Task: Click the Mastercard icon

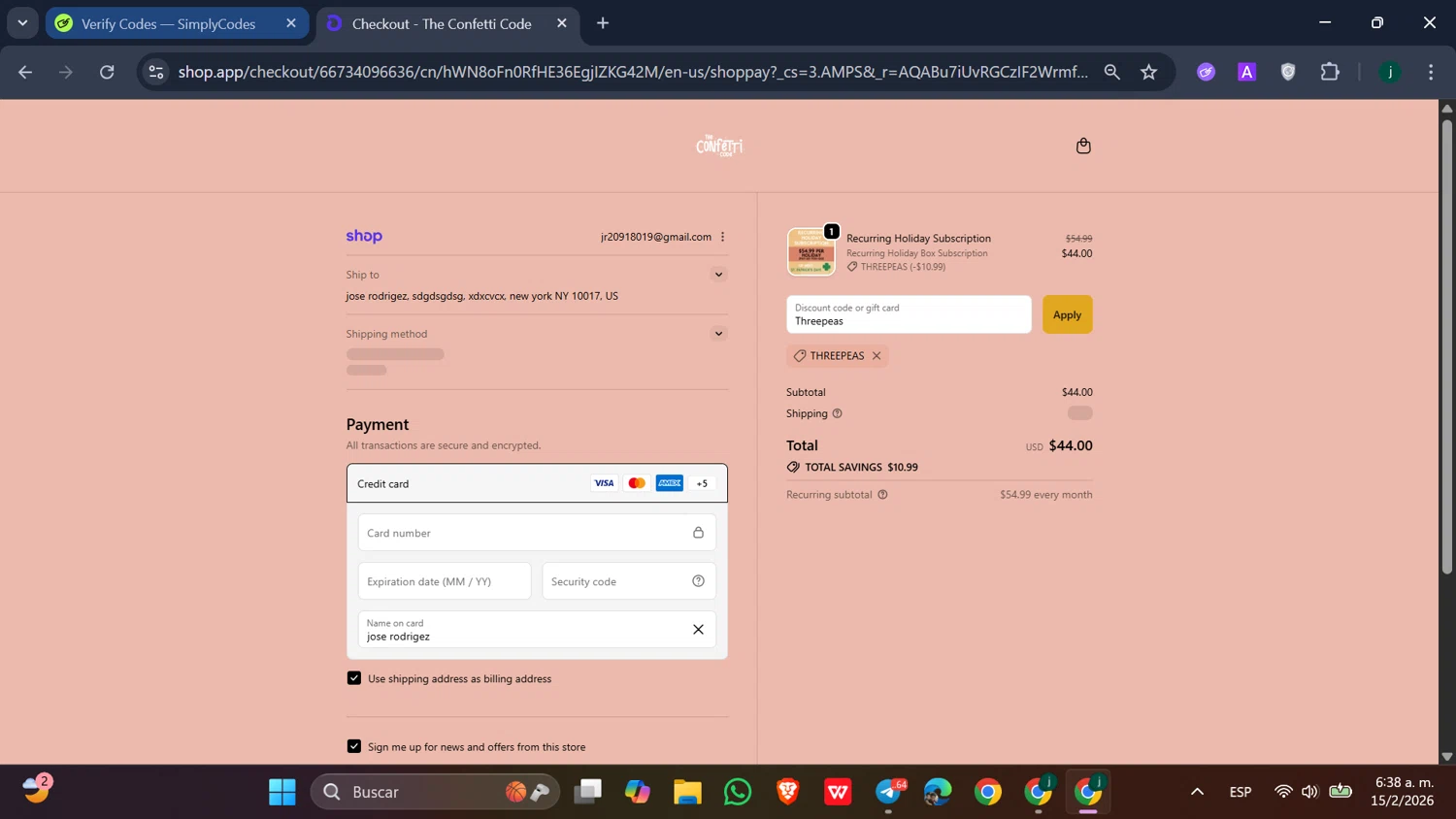Action: (x=637, y=483)
